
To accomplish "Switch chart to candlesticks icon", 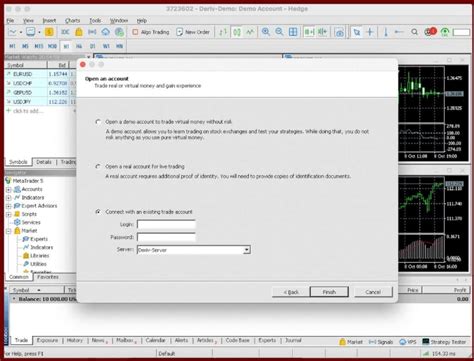I will click(x=237, y=32).
